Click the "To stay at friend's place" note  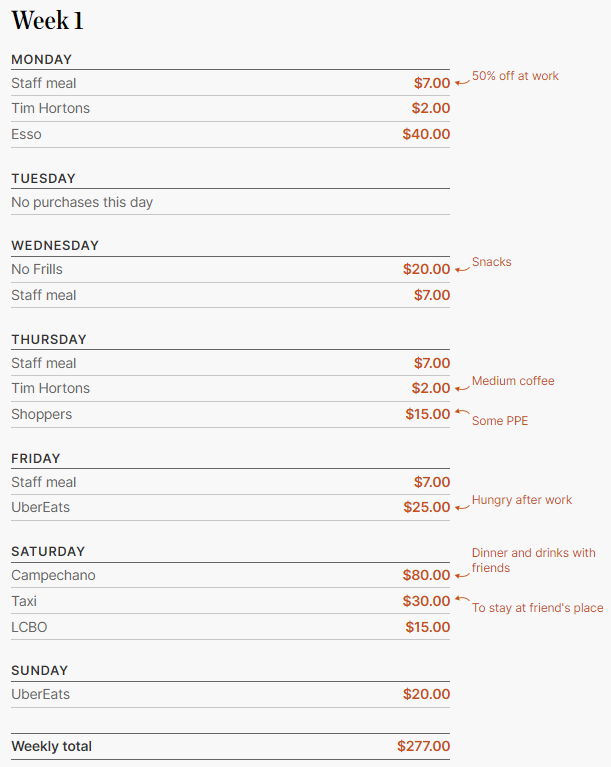pyautogui.click(x=537, y=608)
